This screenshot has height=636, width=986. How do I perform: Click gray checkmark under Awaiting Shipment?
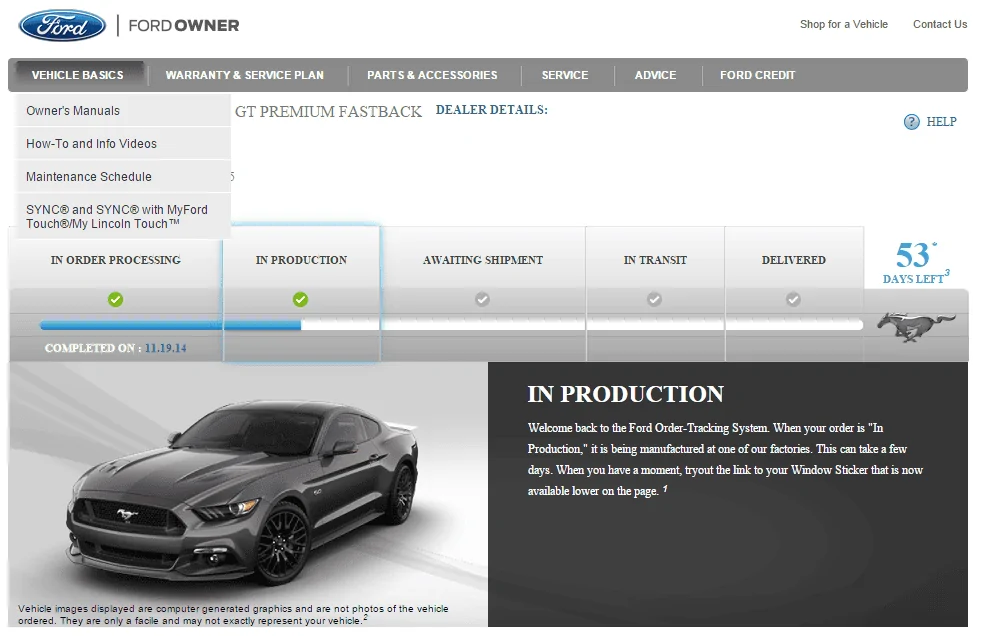click(x=482, y=299)
